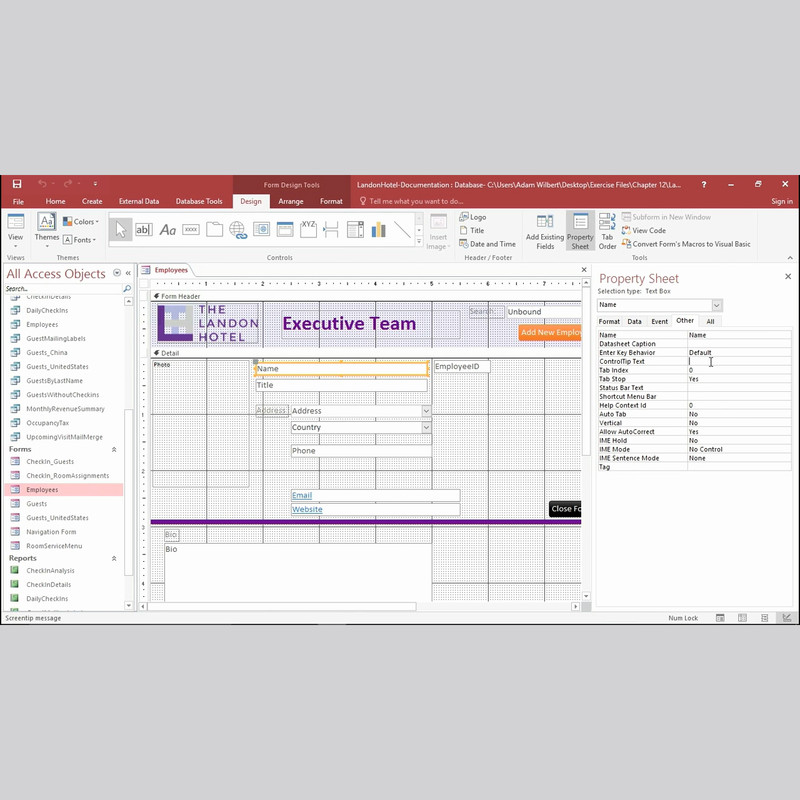
Task: Toggle the Property Sheet button
Action: tap(580, 232)
